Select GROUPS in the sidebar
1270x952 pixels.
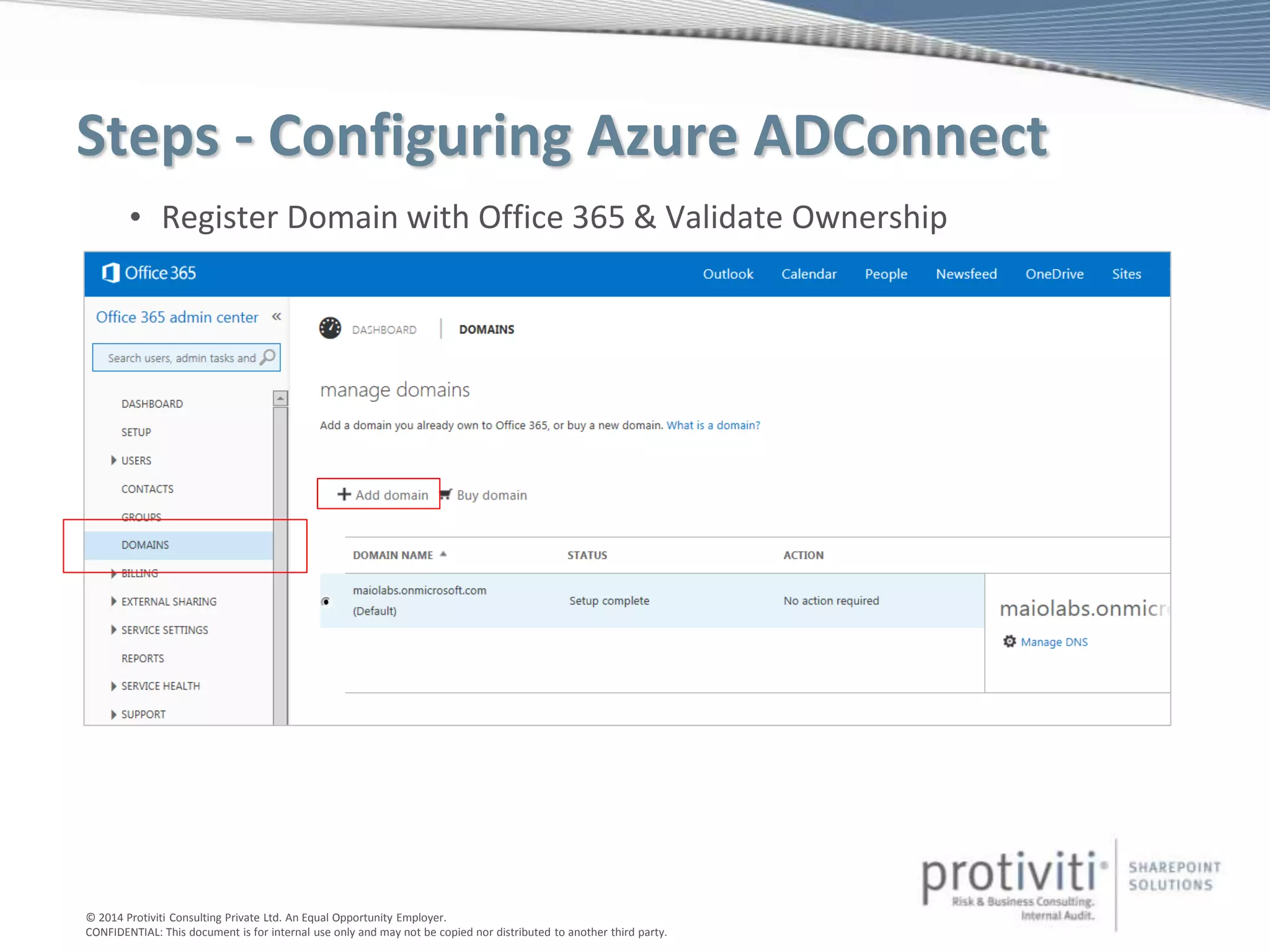[141, 516]
